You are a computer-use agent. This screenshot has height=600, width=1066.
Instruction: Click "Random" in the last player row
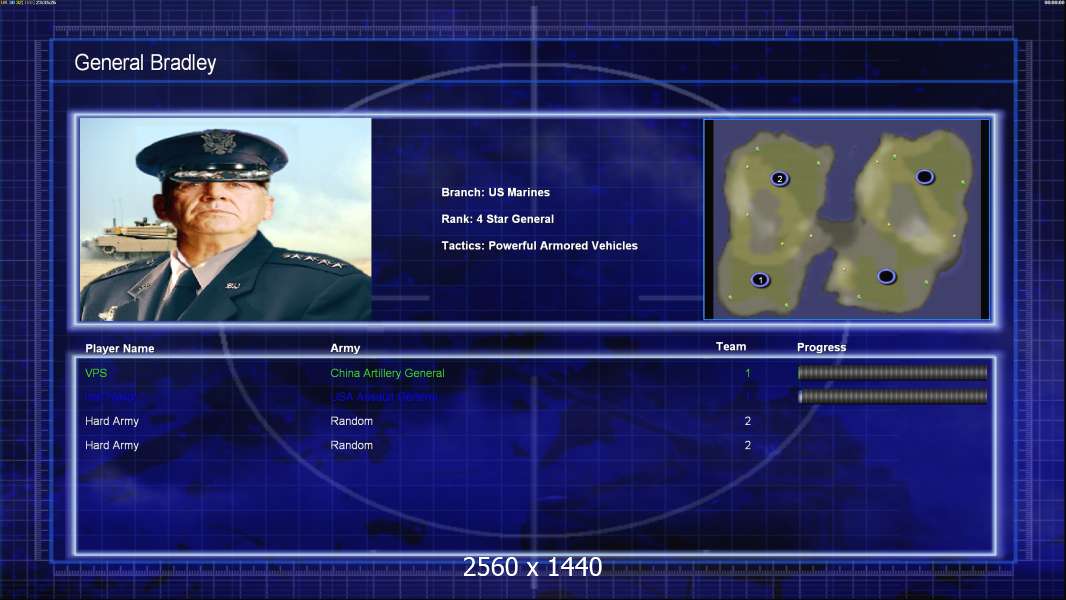click(351, 445)
